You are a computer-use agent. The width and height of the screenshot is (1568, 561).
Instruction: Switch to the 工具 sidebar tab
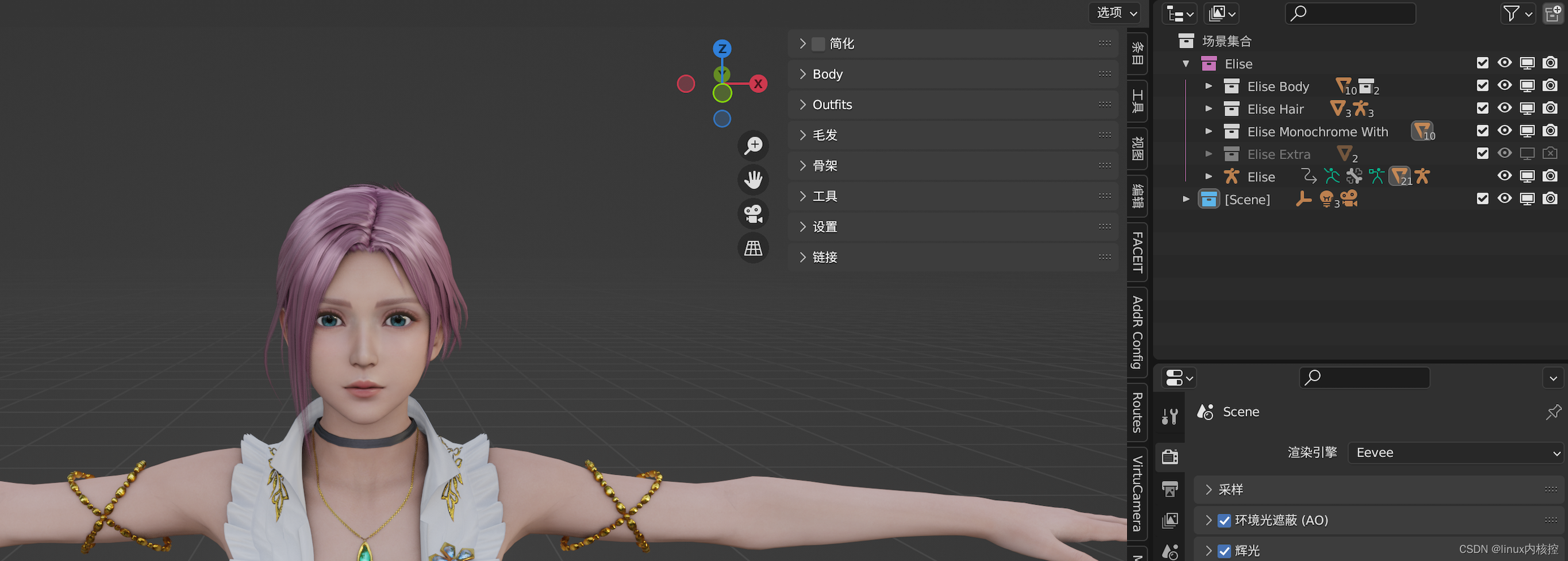tap(1137, 101)
